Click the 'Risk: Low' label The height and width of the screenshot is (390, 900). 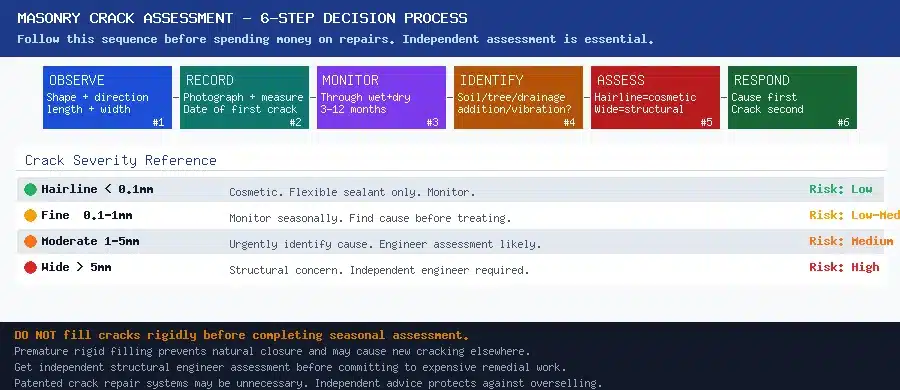(x=841, y=189)
